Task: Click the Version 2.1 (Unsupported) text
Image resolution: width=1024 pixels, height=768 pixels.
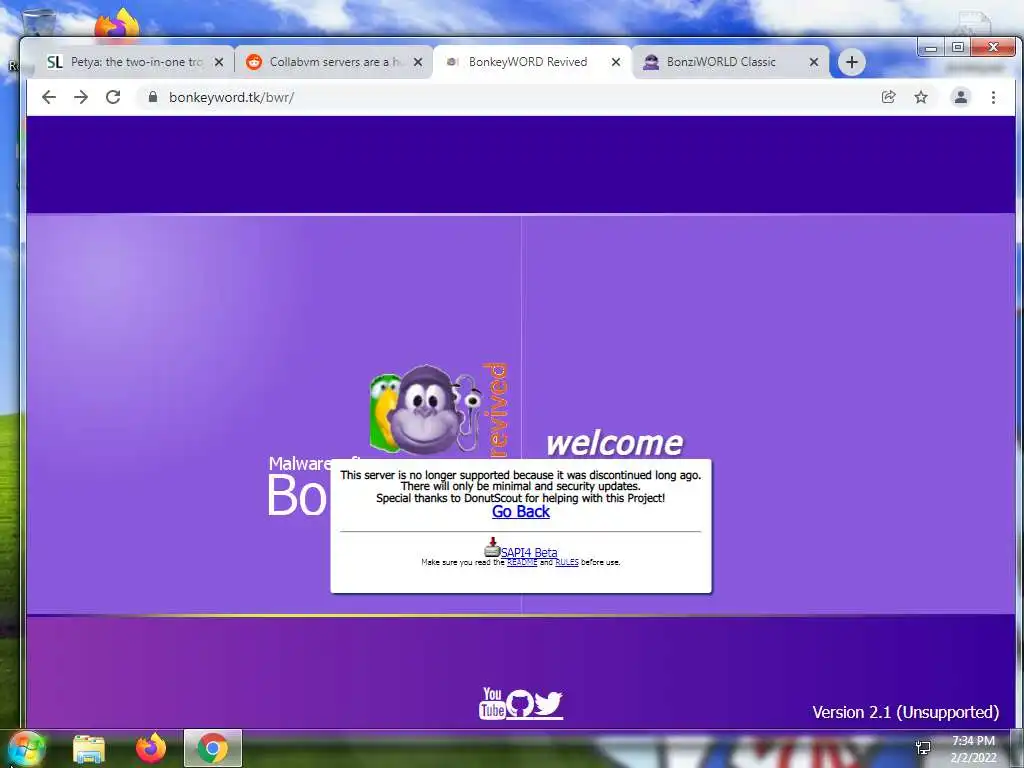Action: pyautogui.click(x=905, y=712)
